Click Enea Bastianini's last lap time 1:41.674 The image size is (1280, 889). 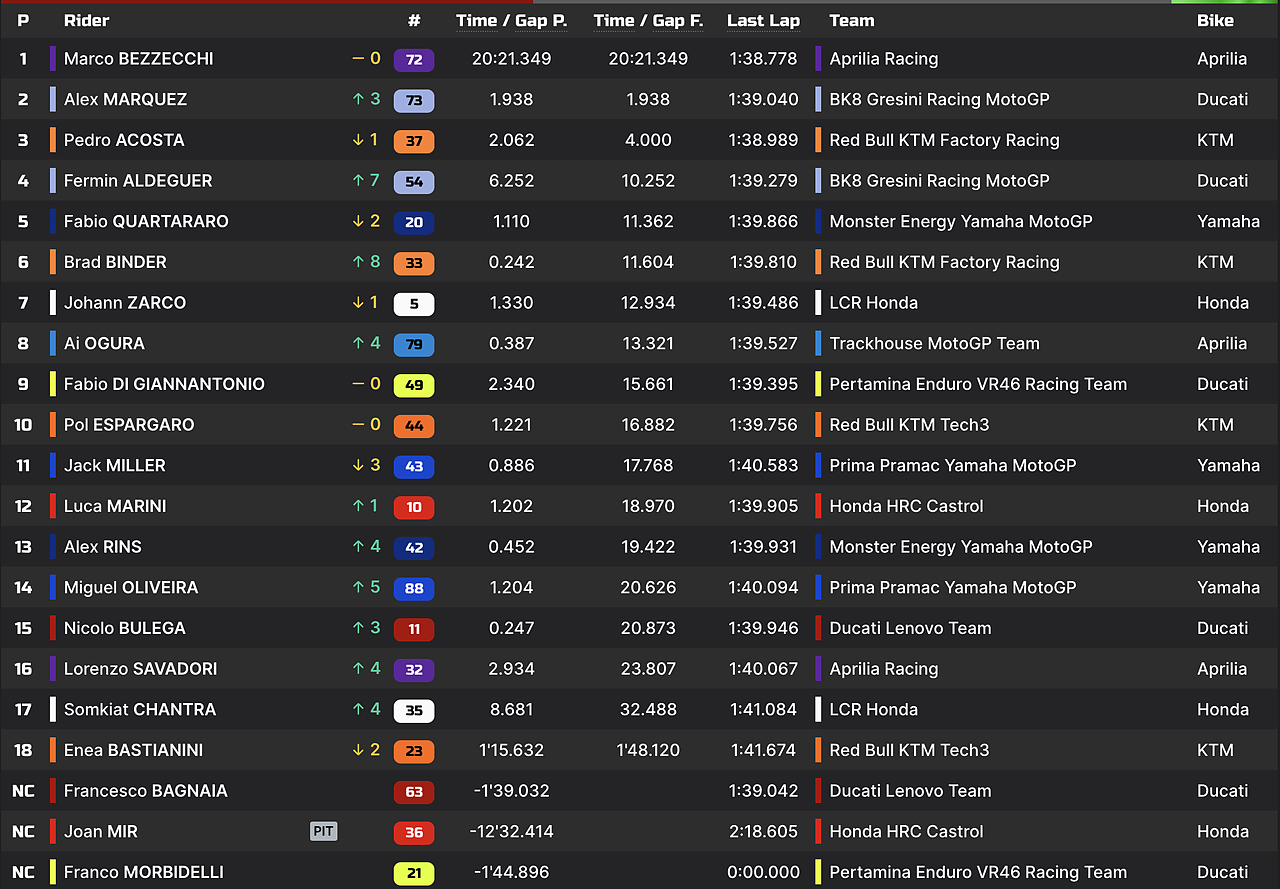click(763, 750)
